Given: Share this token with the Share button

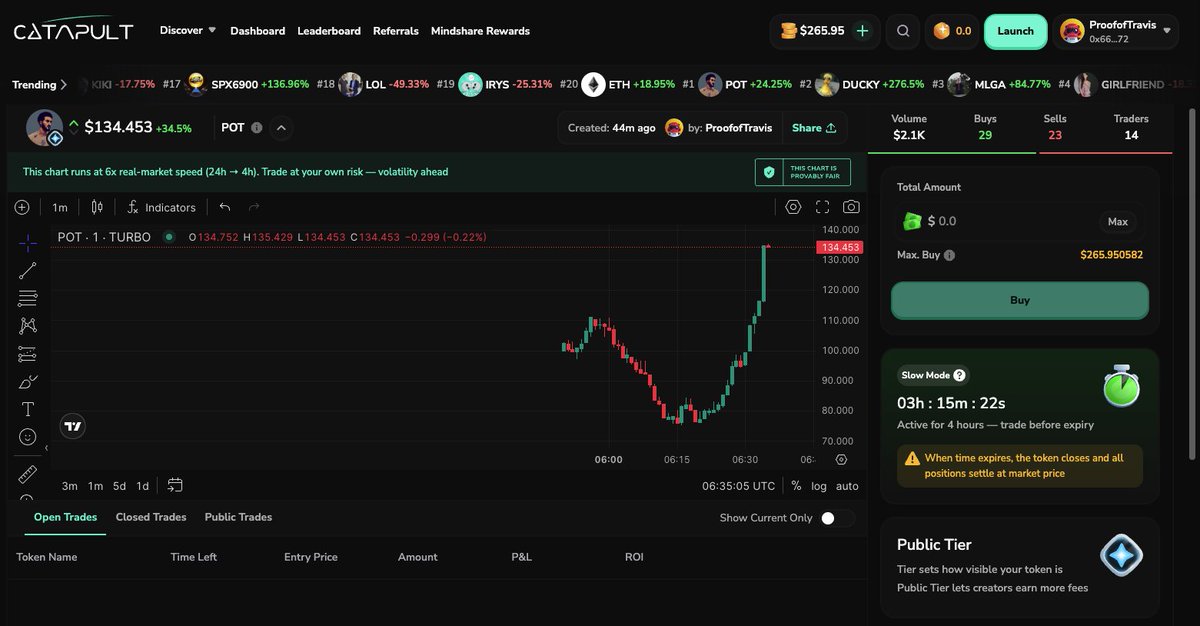Looking at the screenshot, I should coord(814,128).
